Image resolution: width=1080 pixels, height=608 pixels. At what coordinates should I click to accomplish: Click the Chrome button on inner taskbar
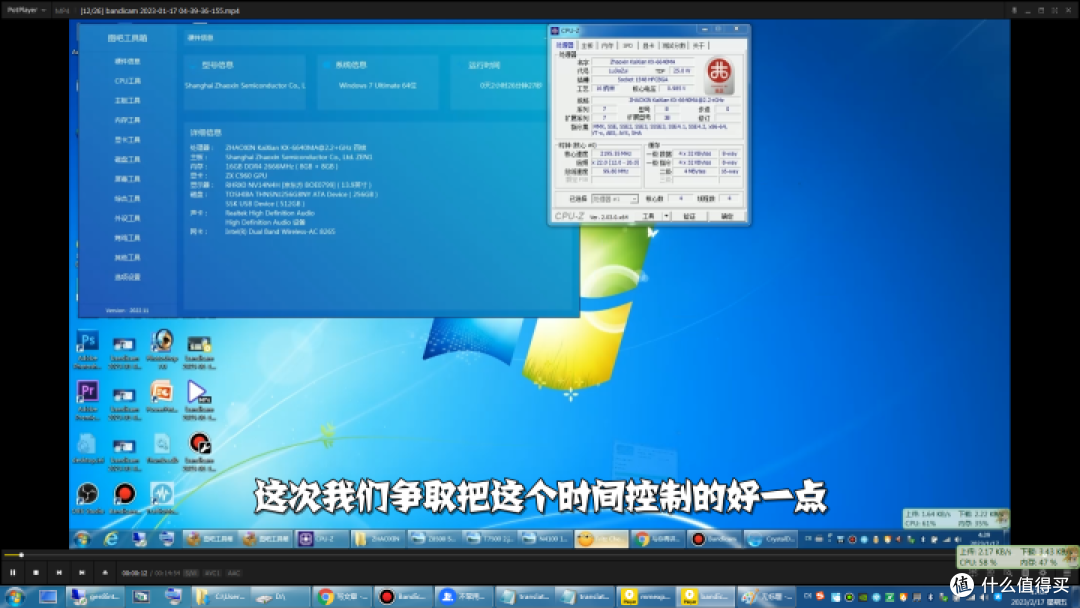[x=658, y=539]
